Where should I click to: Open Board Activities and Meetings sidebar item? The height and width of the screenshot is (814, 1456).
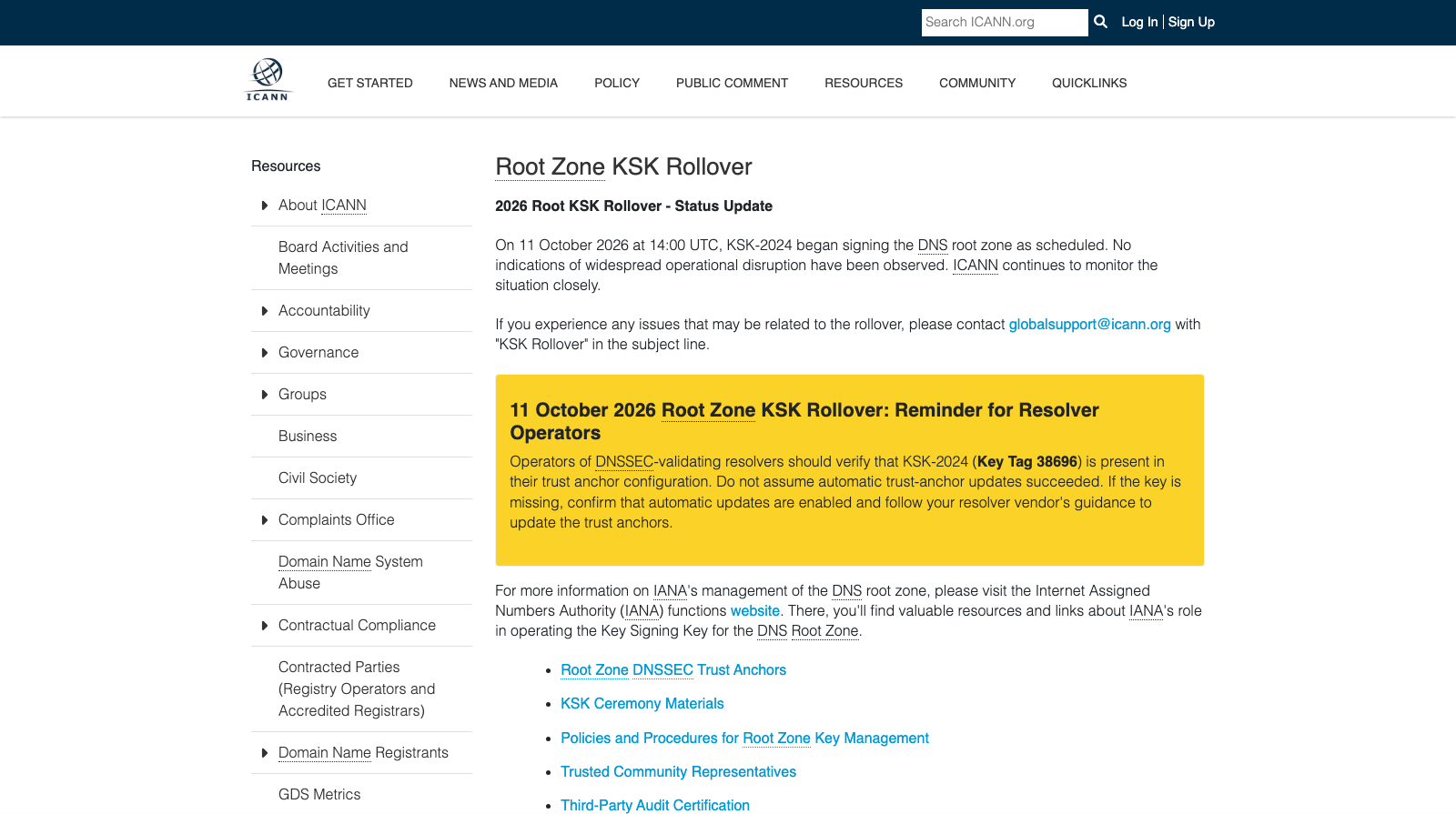[x=343, y=257]
